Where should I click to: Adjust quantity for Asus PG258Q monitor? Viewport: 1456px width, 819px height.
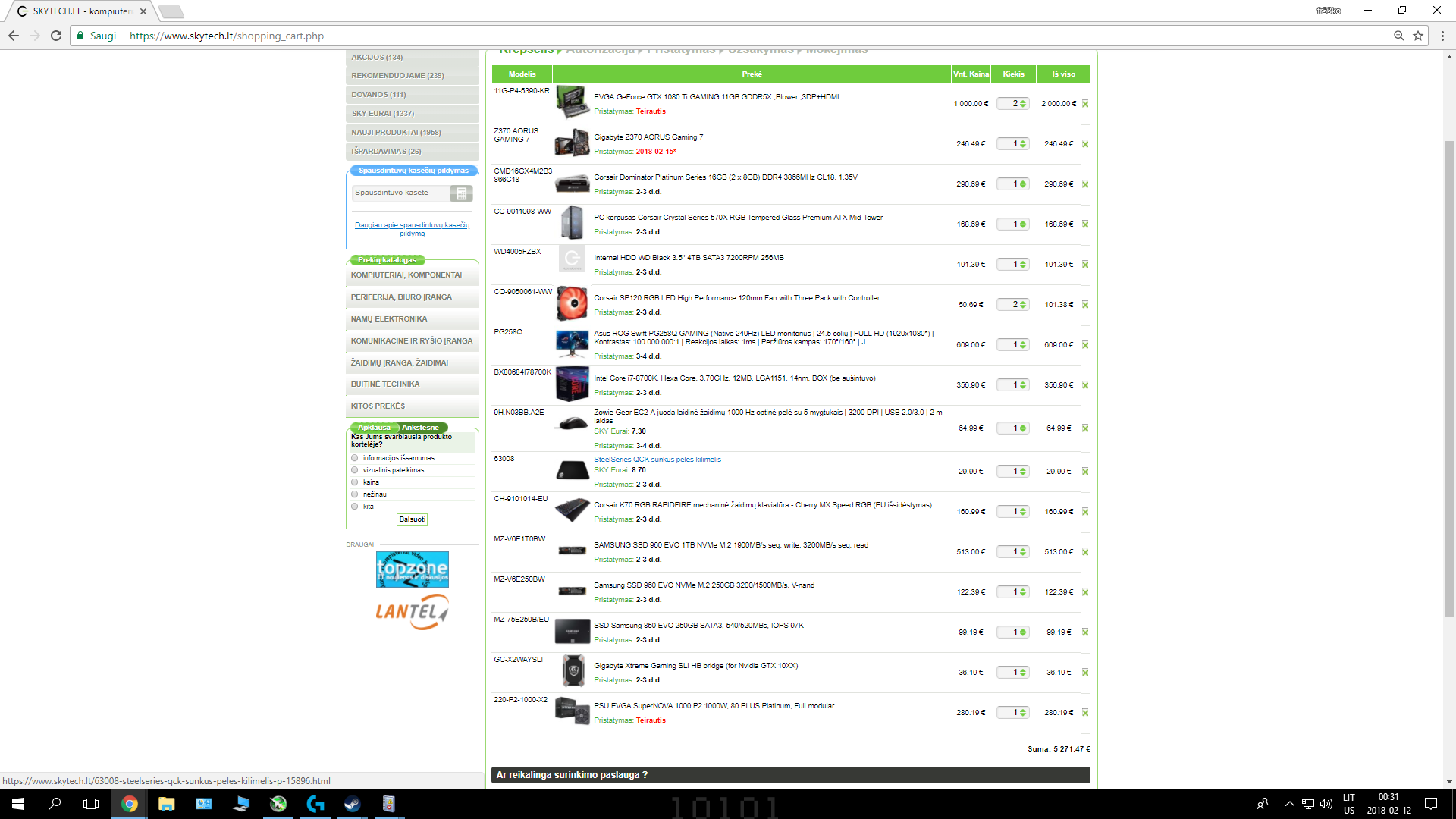[x=1013, y=345]
